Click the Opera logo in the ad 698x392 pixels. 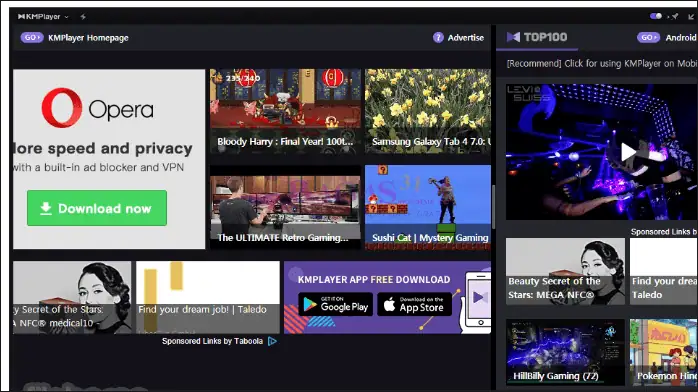pyautogui.click(x=97, y=108)
